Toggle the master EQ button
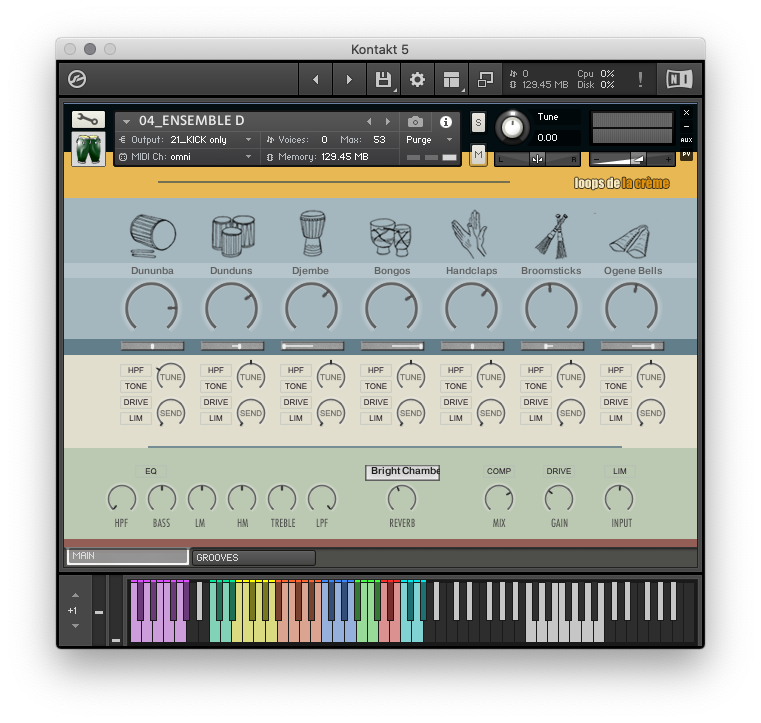Image resolution: width=761 pixels, height=723 pixels. [151, 471]
